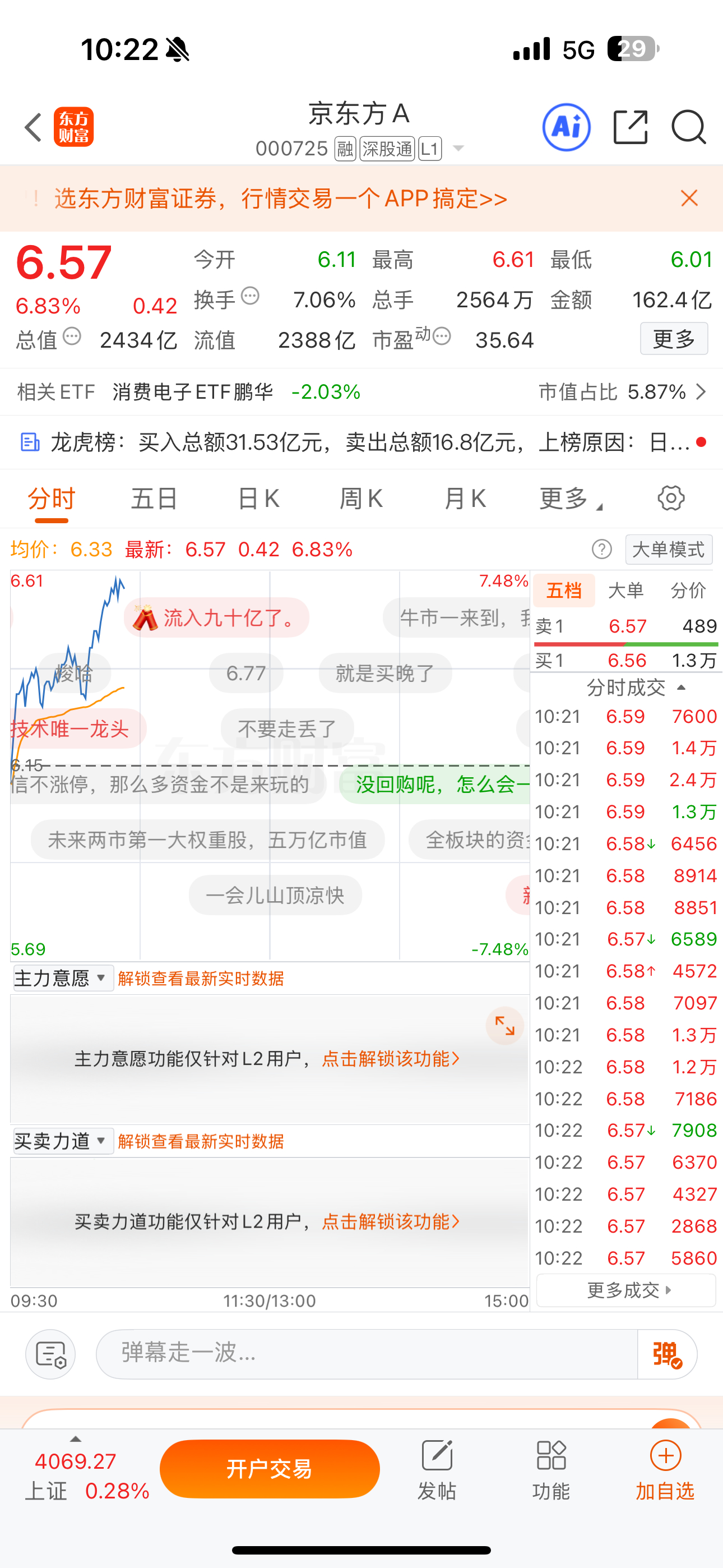Tap the 一会儿山顶凉快 bullet comment
The width and height of the screenshot is (723, 1568).
275,895
